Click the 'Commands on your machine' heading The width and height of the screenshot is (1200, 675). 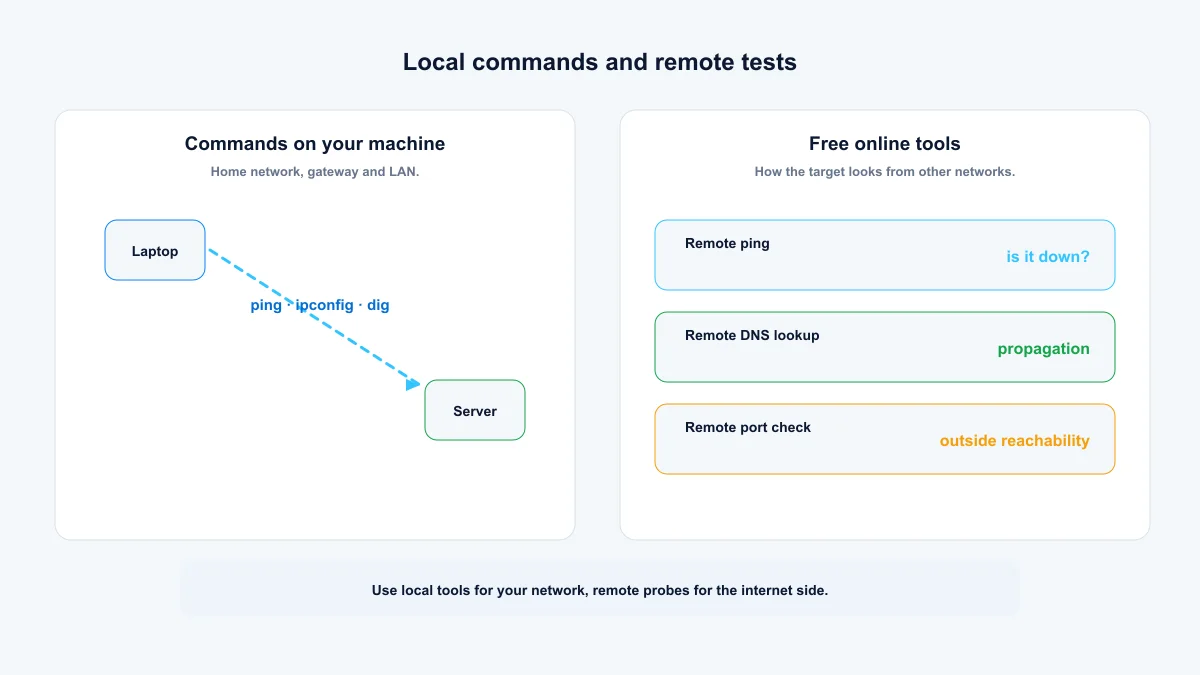(315, 144)
